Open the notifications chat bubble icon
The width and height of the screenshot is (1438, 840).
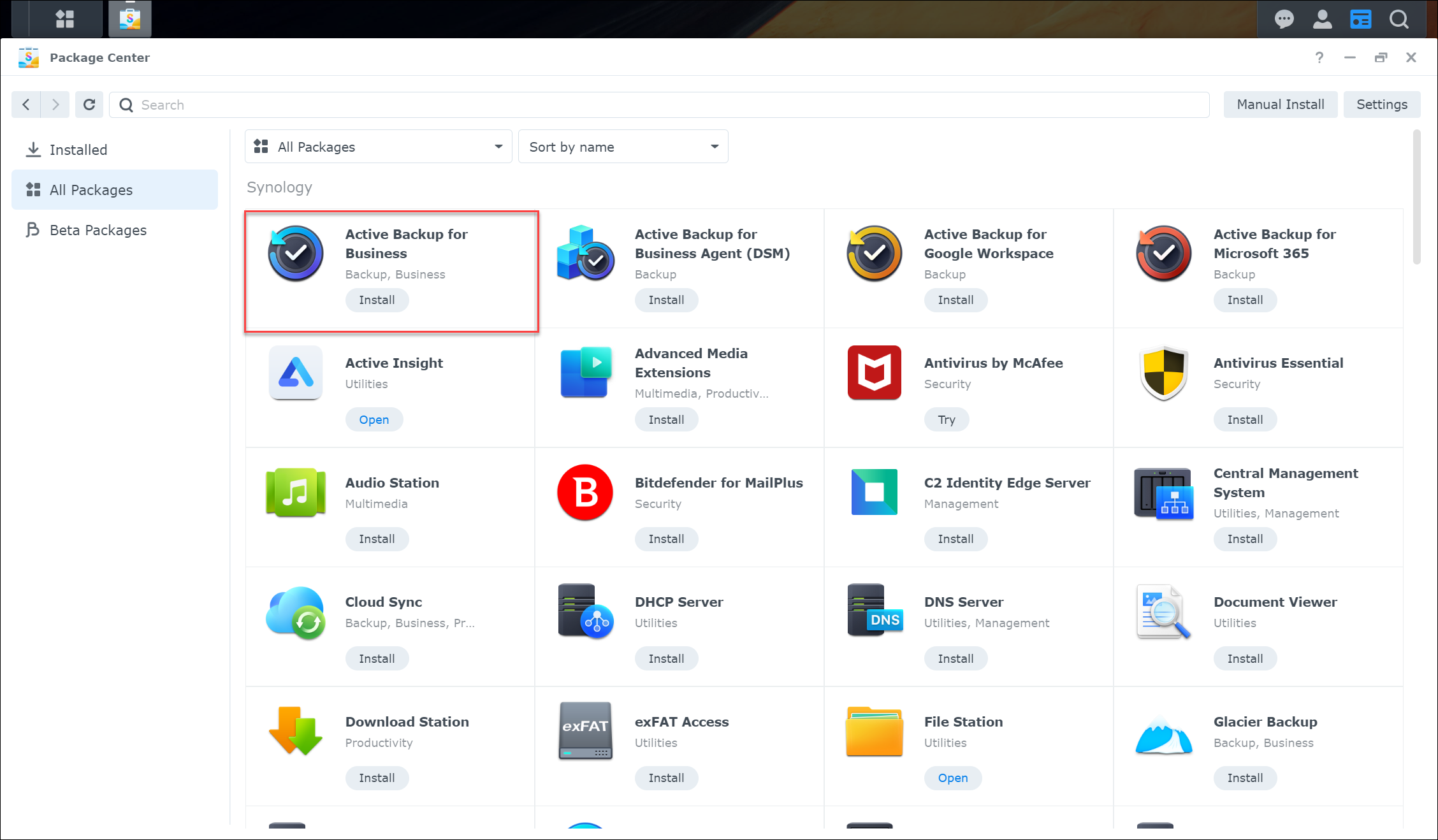coord(1284,19)
